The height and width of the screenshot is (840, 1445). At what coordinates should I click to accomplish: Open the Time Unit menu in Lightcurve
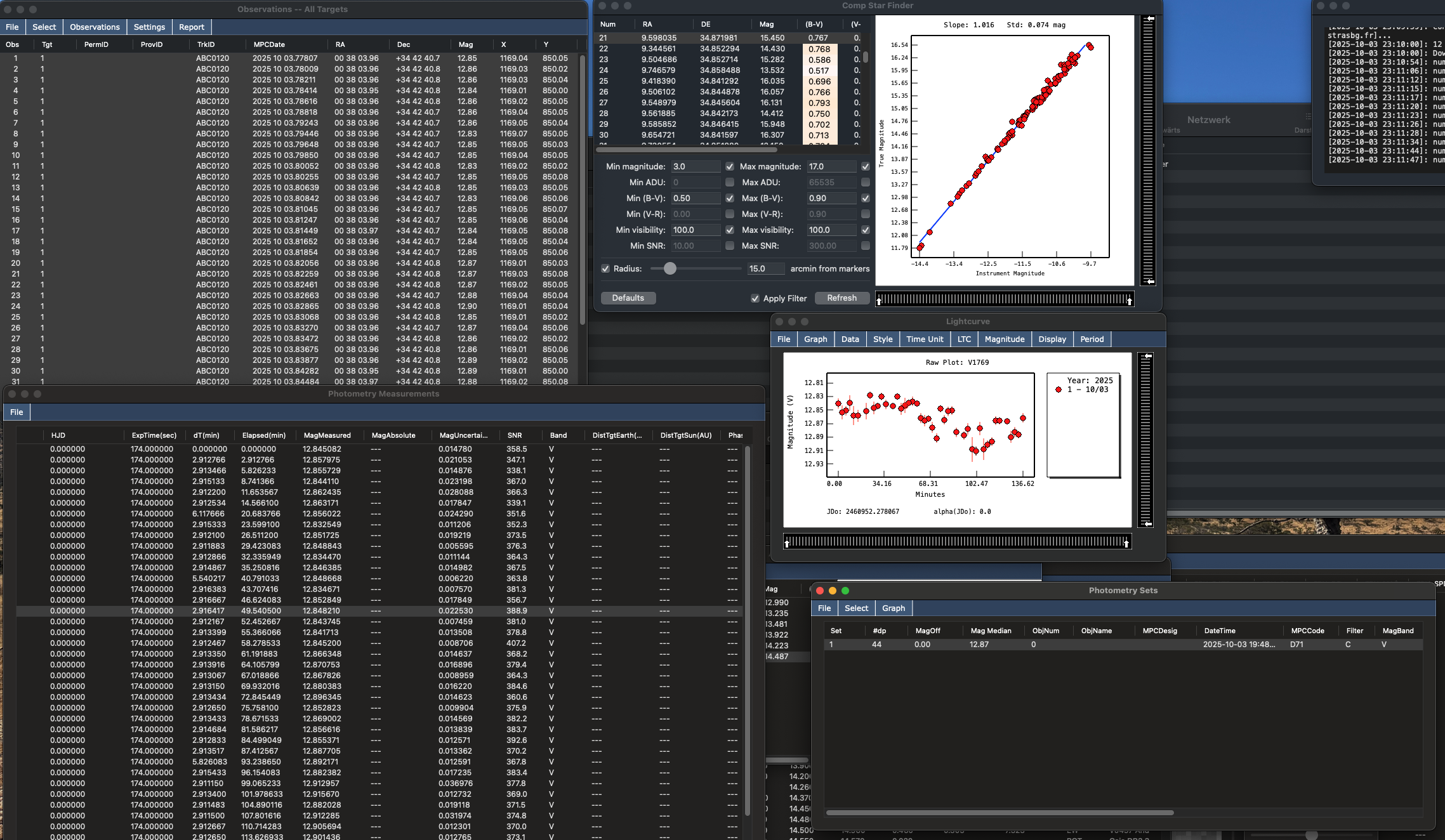point(924,339)
